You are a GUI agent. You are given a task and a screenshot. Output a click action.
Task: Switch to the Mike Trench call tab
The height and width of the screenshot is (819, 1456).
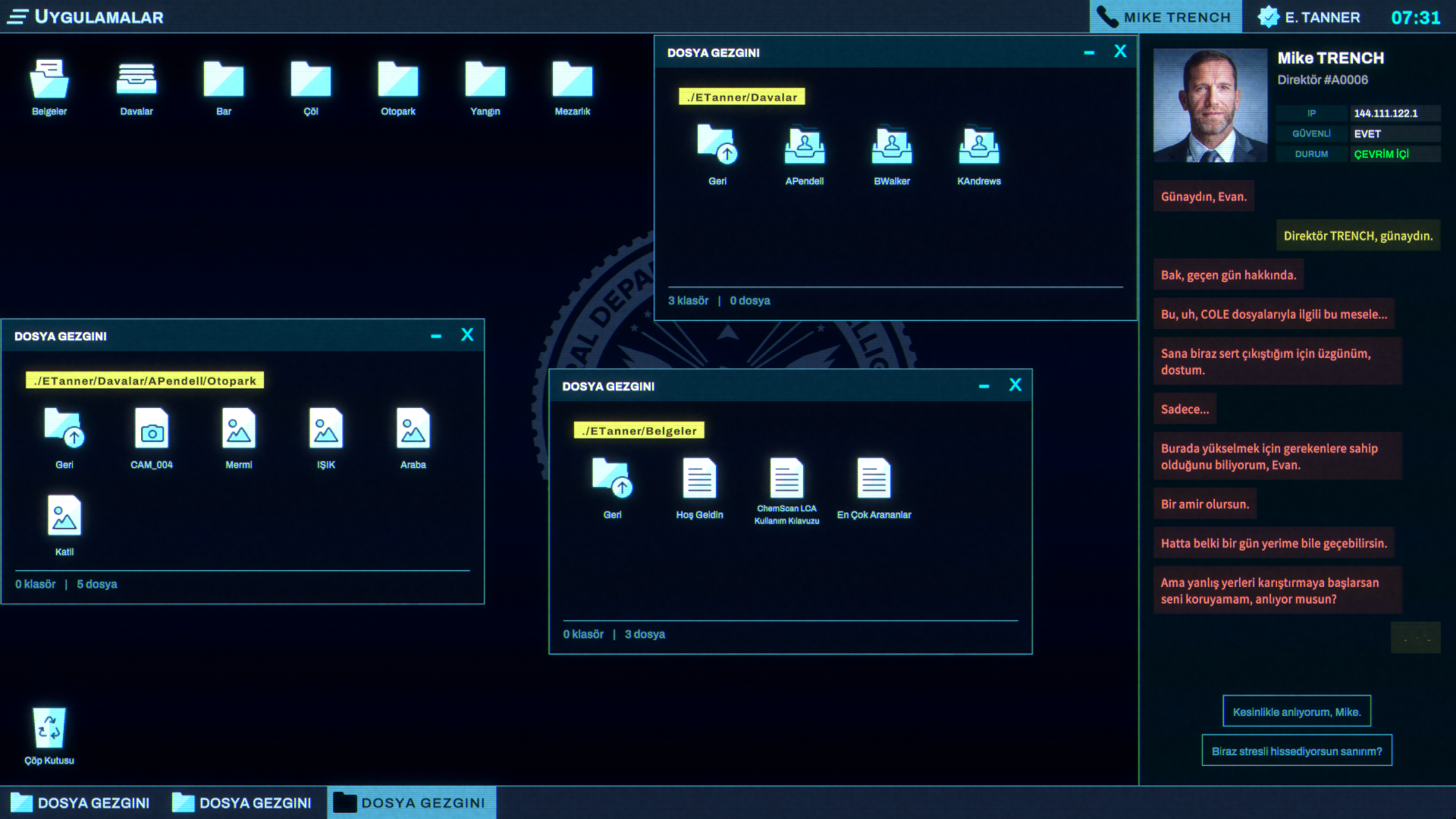1166,17
